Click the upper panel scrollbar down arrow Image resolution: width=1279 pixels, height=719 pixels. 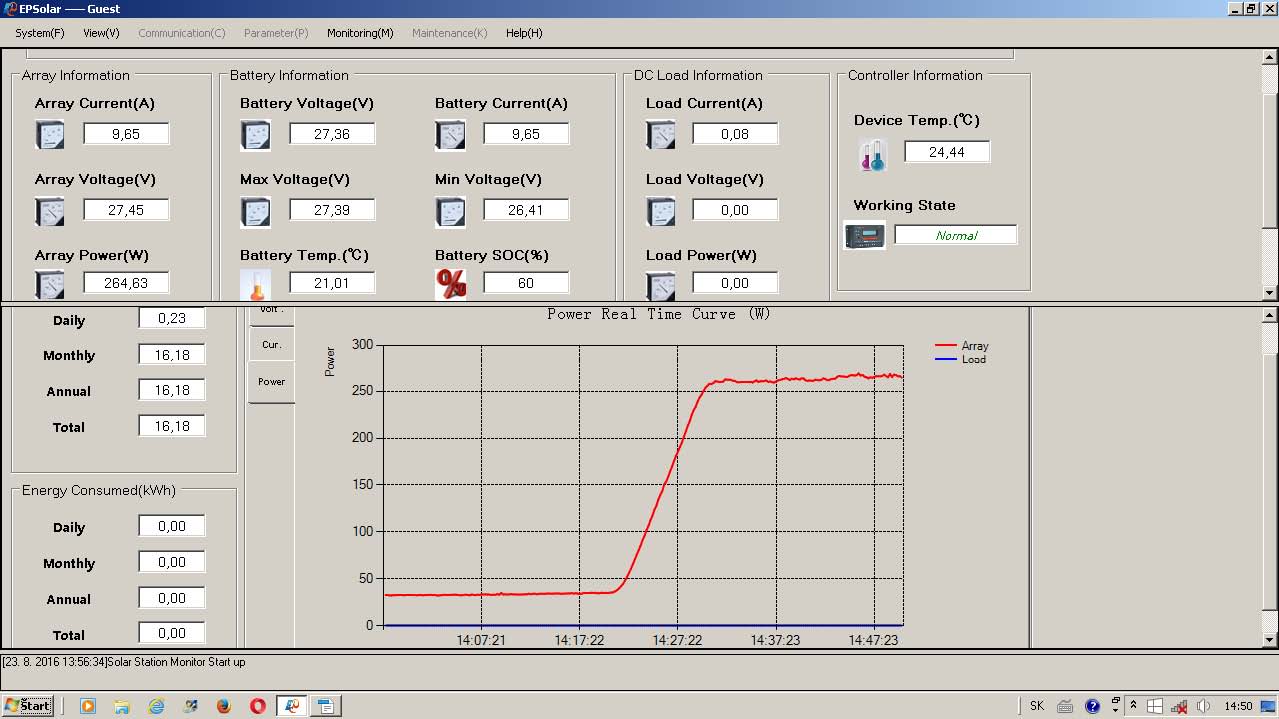click(1270, 293)
